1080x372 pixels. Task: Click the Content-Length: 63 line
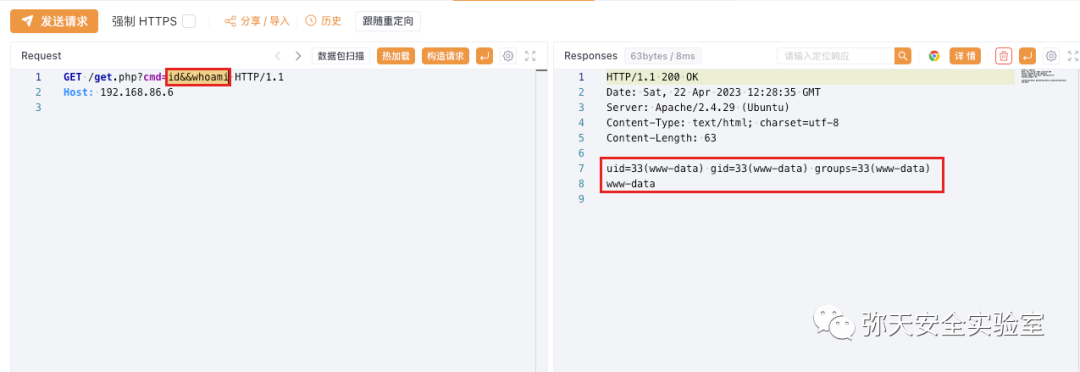point(661,138)
